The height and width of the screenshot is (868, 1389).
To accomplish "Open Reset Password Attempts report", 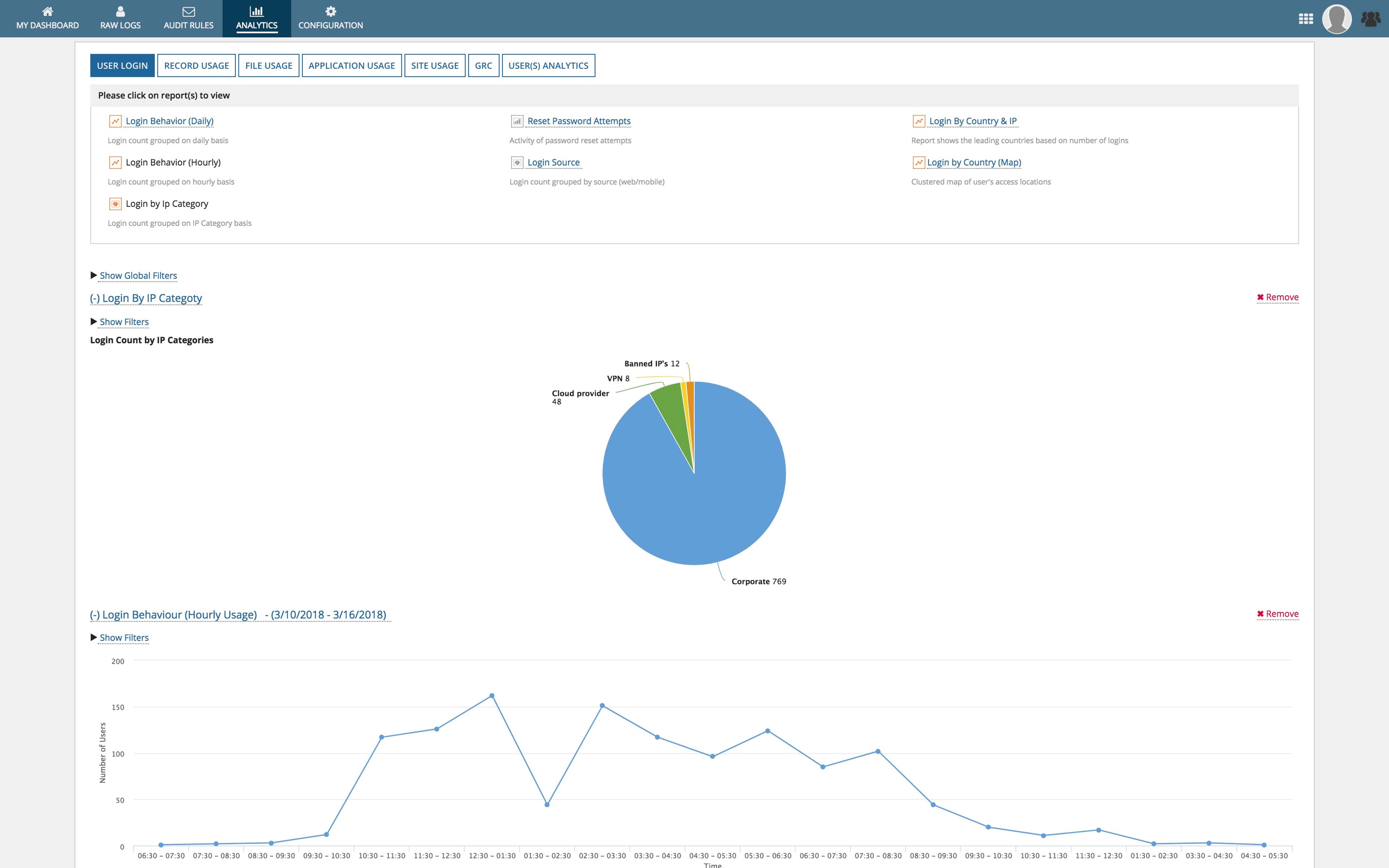I will coord(578,121).
